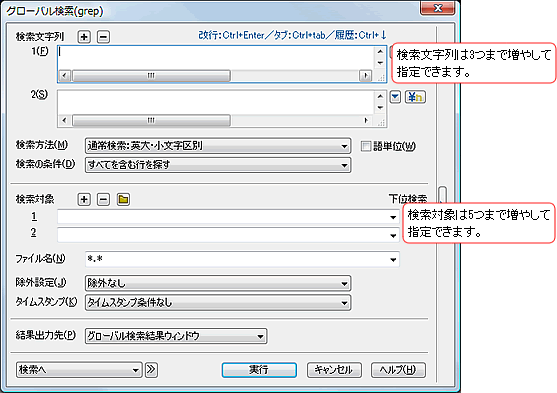Viewport: 557px width, 393px height.
Task: Click scroll-right arrow in string 1 field
Action: coord(366,76)
